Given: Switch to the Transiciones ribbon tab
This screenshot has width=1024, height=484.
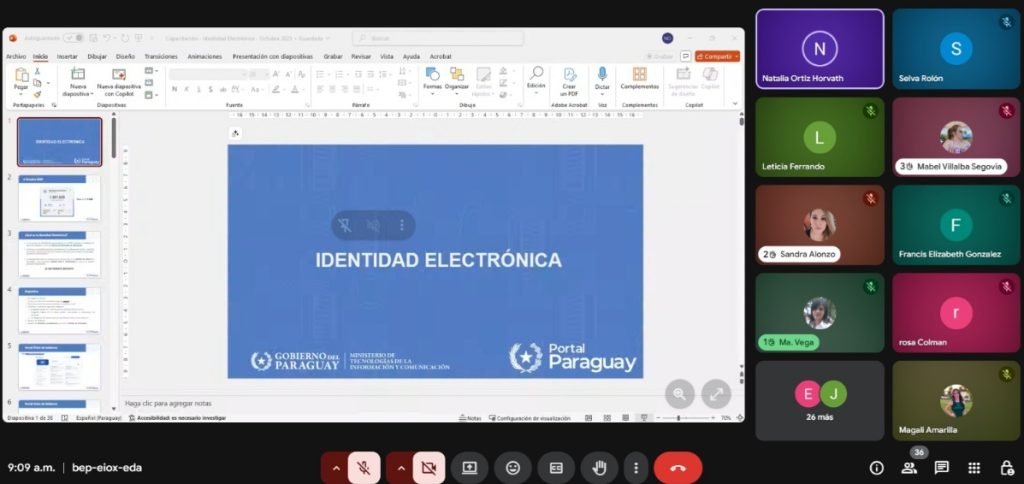Looking at the screenshot, I should (x=161, y=57).
